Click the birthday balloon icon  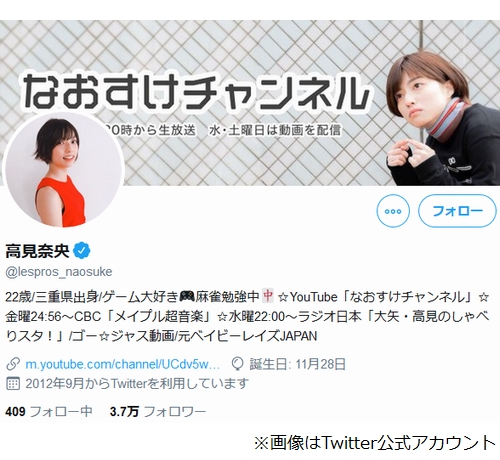pos(237,364)
